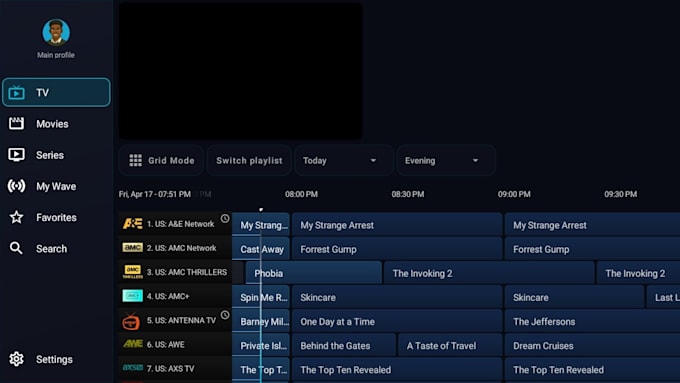Open the My Wave broadcast icon

click(16, 186)
